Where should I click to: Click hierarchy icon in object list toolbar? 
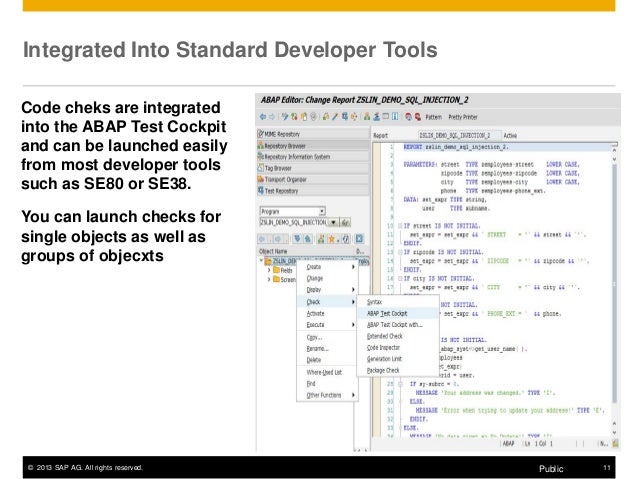click(321, 239)
